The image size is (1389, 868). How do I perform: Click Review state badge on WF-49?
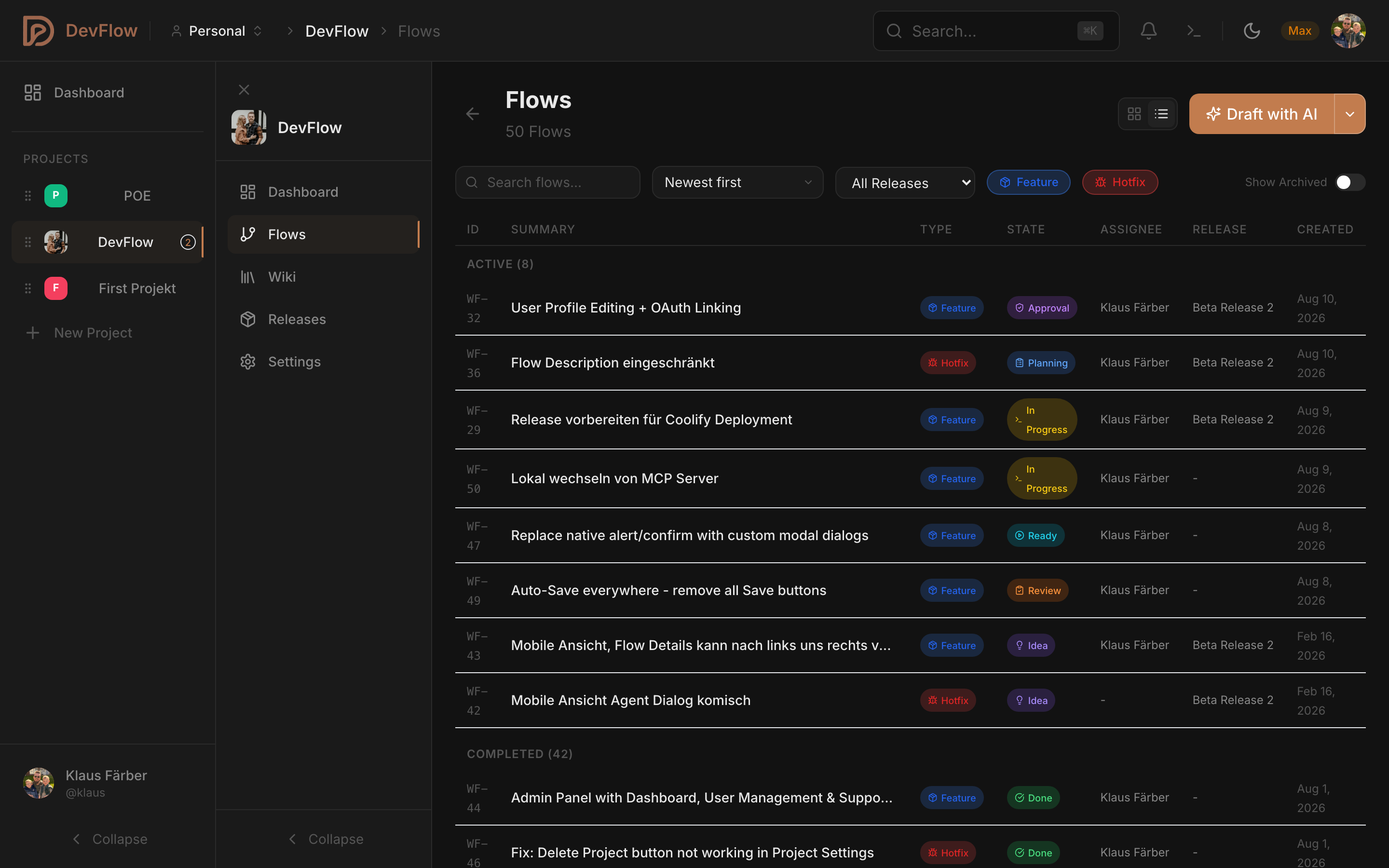point(1037,591)
